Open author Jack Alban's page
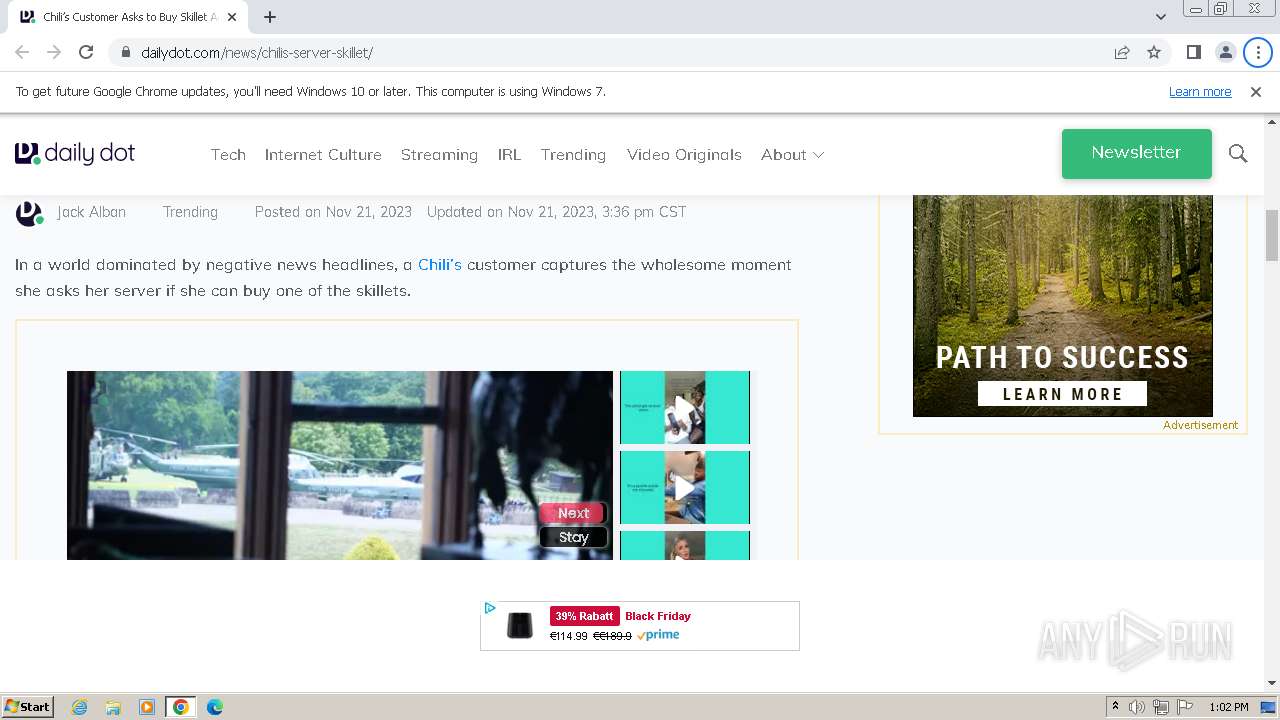The height and width of the screenshot is (720, 1280). tap(91, 212)
